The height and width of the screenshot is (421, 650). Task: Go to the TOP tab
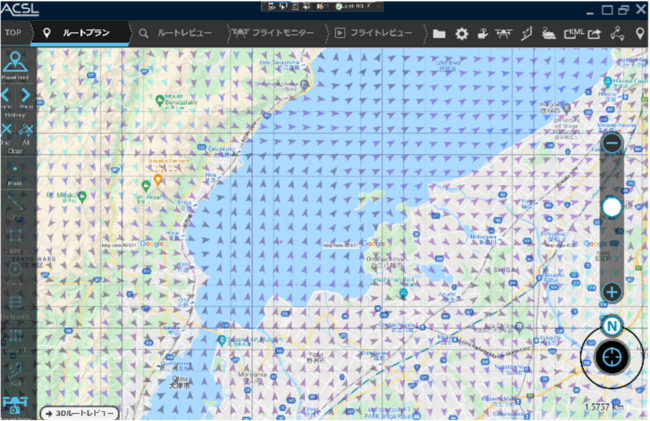(13, 33)
